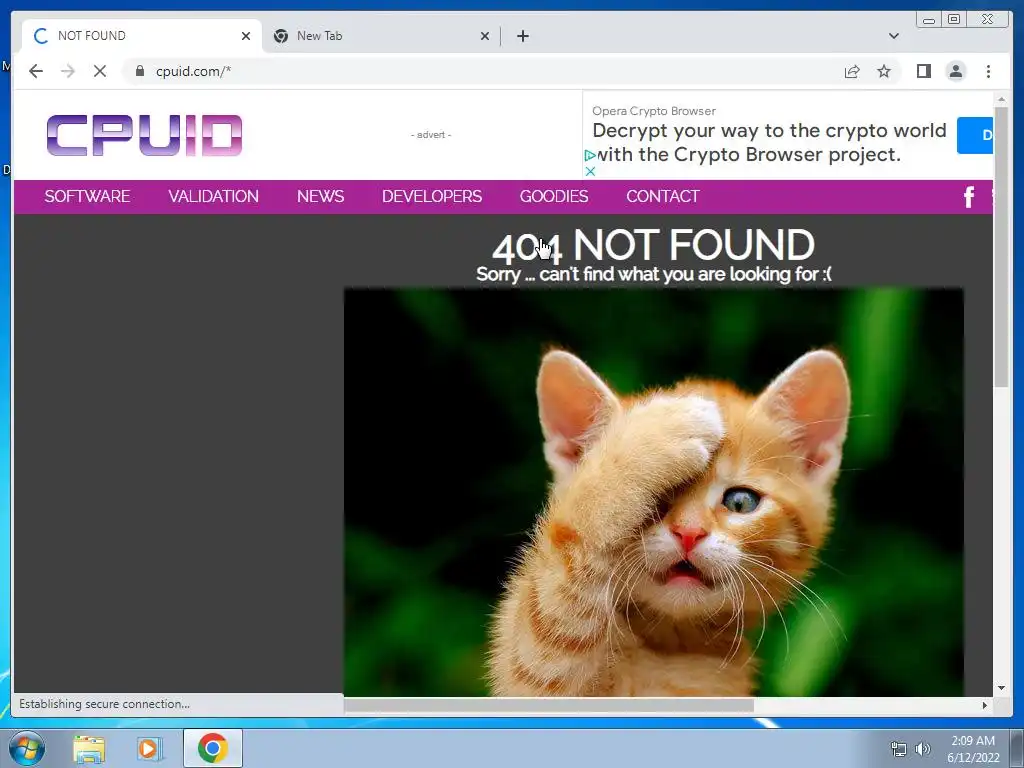
Task: Go back using the browser back arrow
Action: click(x=36, y=71)
